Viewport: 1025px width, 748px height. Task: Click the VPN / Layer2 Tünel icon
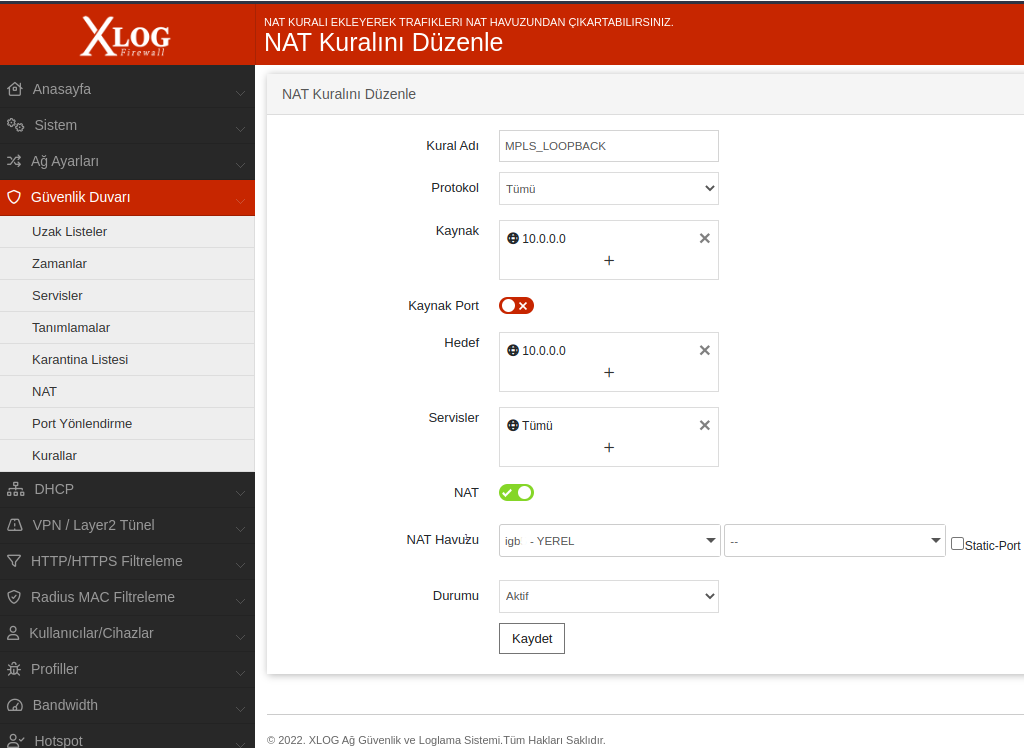pyautogui.click(x=14, y=525)
